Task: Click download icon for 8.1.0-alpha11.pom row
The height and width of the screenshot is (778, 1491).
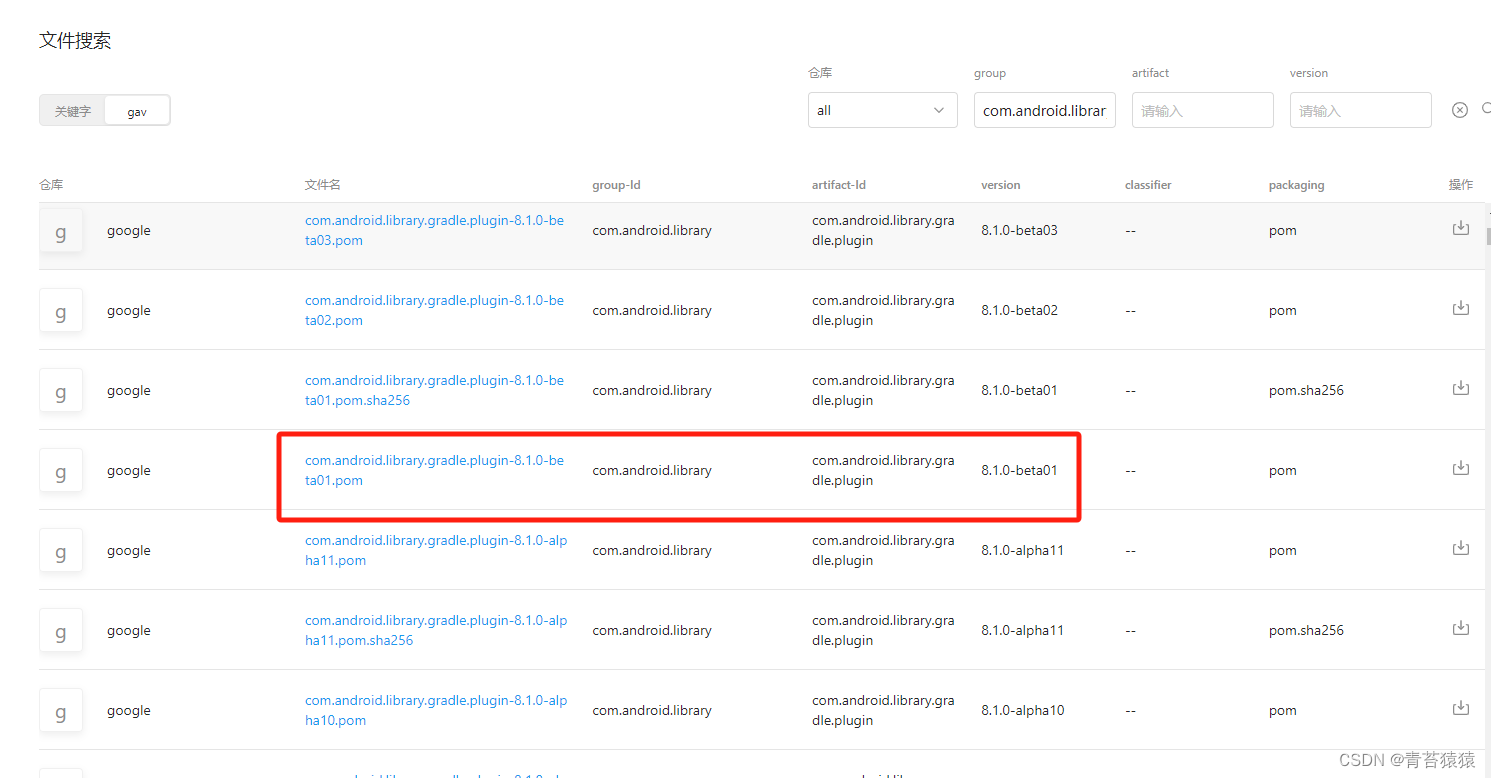Action: pyautogui.click(x=1461, y=548)
